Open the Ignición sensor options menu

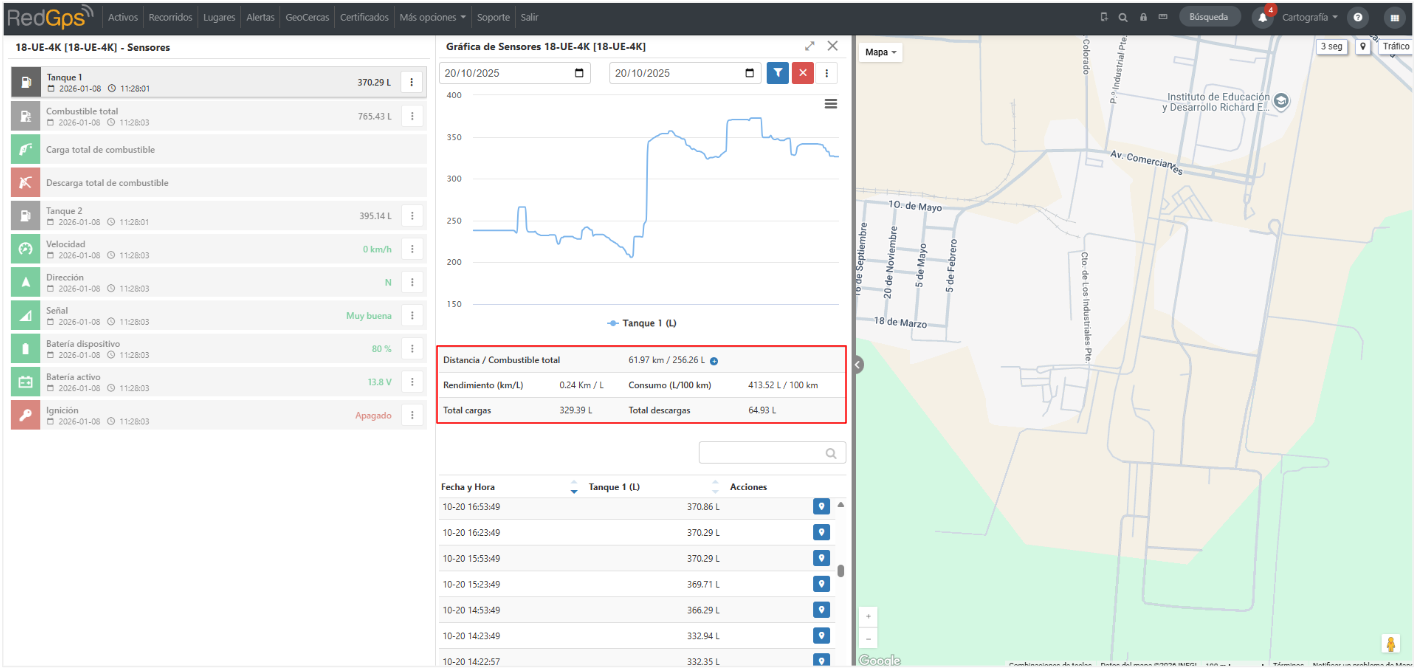pyautogui.click(x=411, y=415)
